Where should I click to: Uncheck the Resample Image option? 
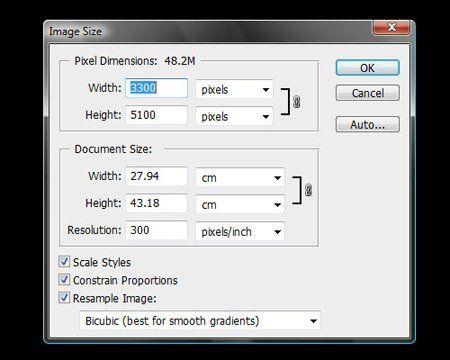point(64,298)
